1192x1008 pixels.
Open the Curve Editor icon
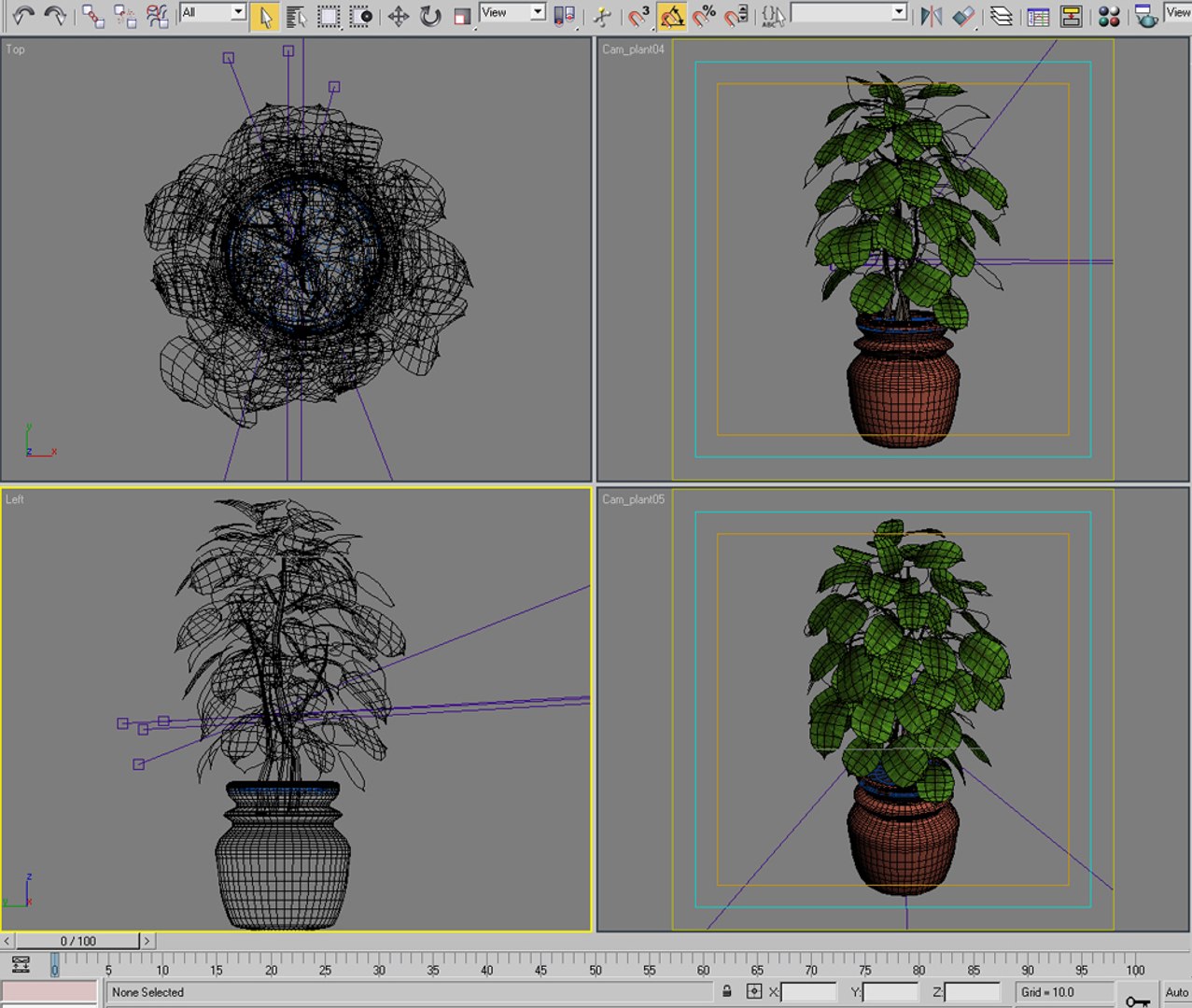[x=1038, y=16]
